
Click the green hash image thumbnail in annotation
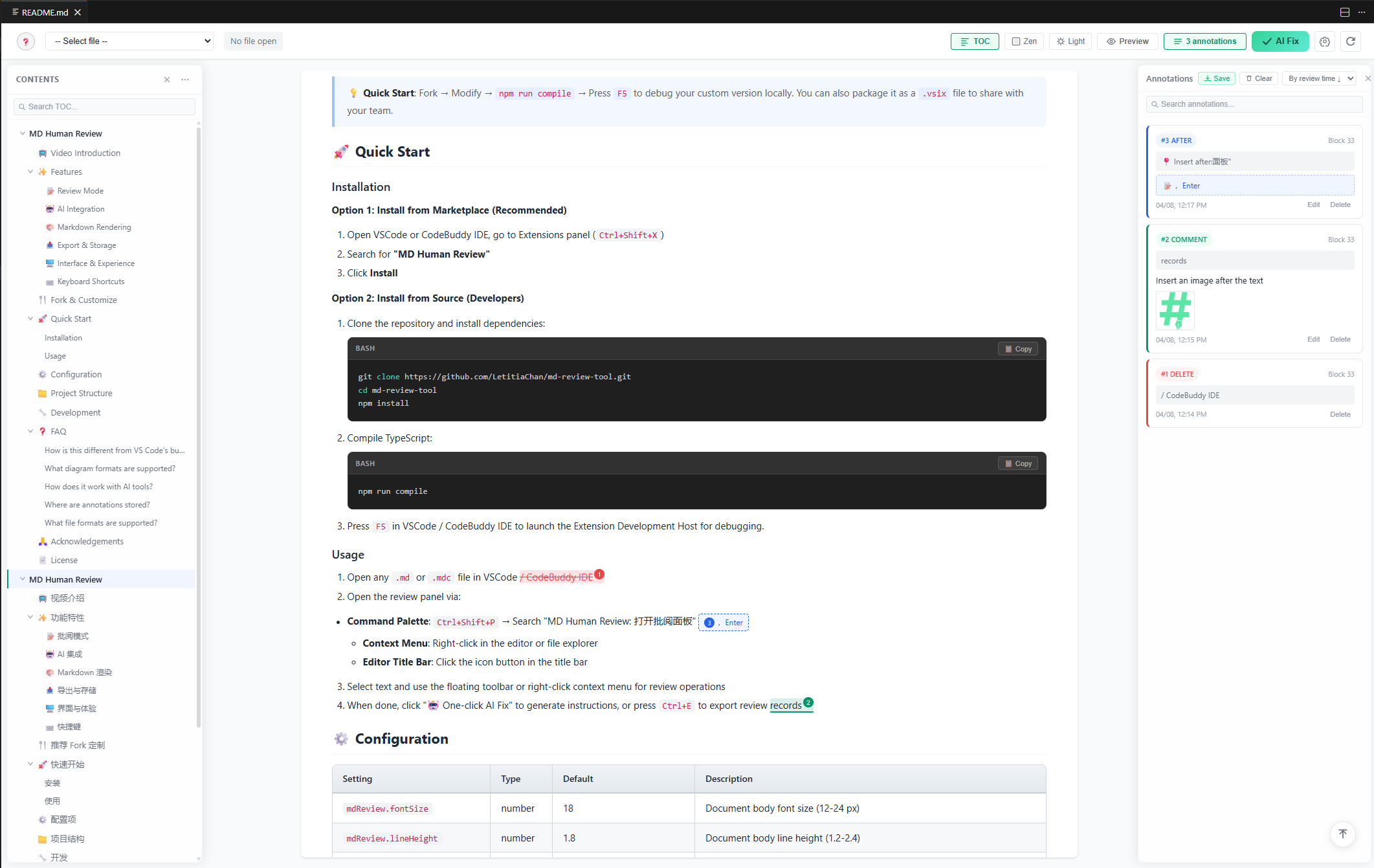click(x=1175, y=310)
